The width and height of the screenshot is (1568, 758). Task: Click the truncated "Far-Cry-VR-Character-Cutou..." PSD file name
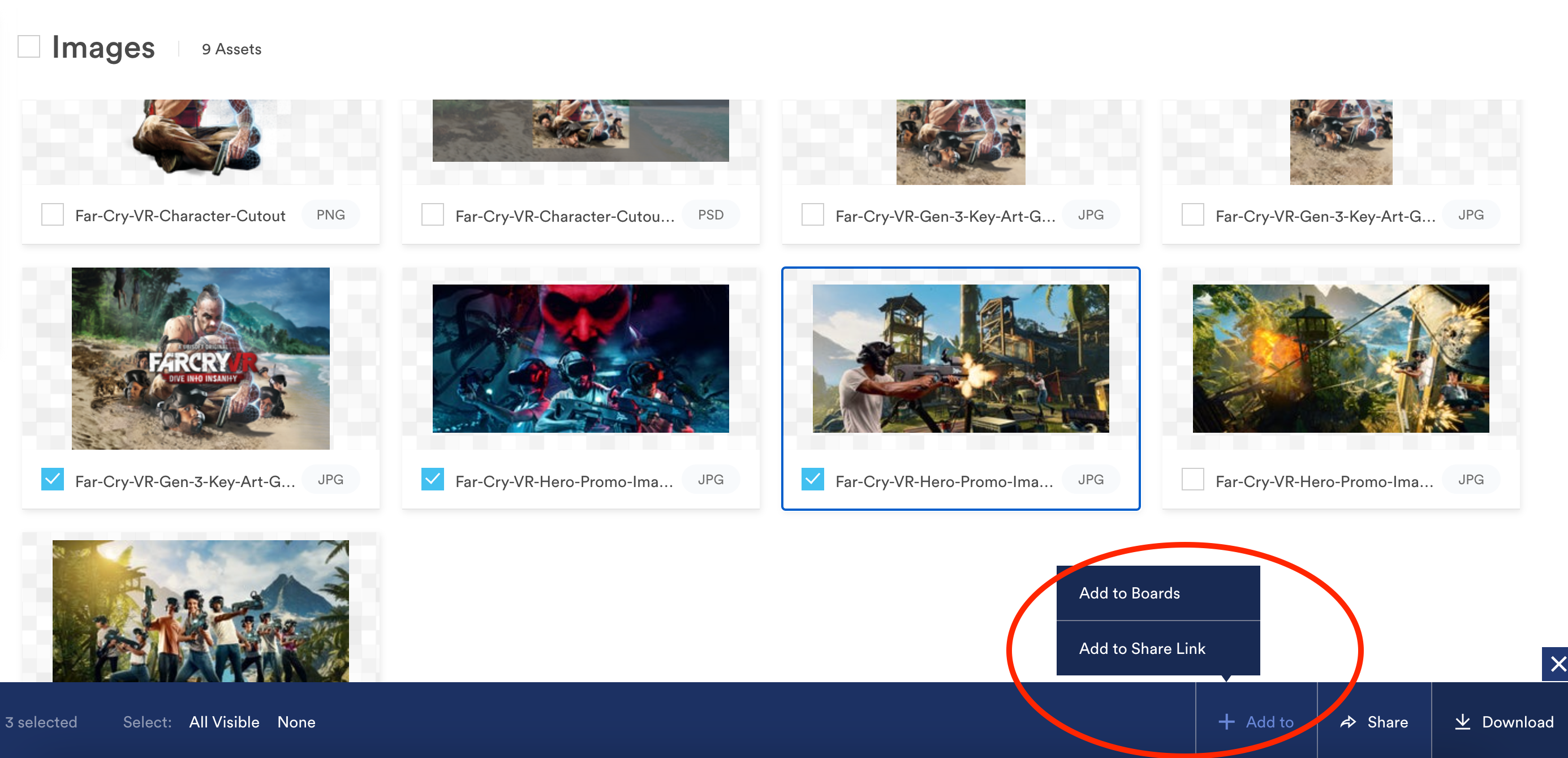click(565, 216)
